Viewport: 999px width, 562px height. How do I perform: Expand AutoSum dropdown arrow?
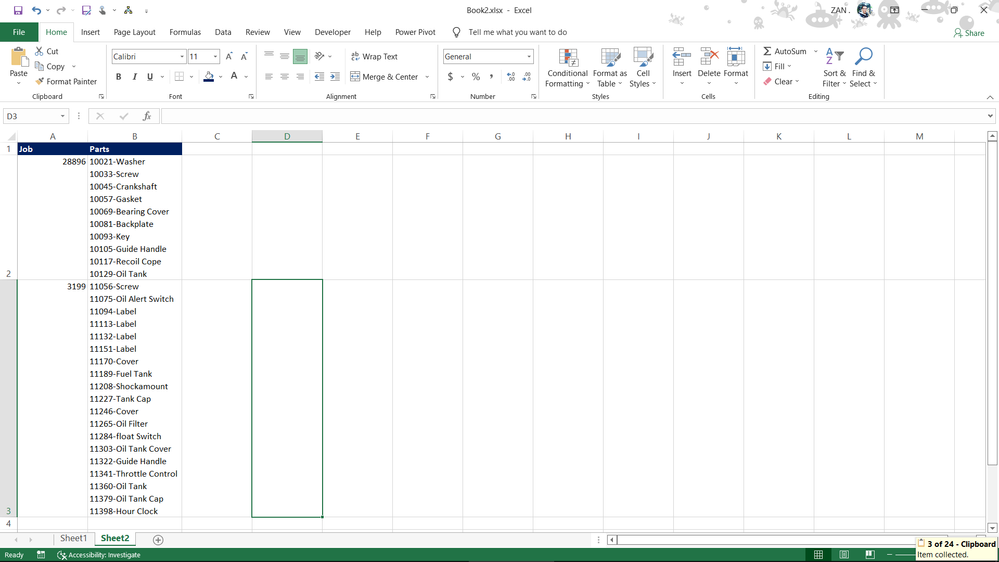pos(816,51)
